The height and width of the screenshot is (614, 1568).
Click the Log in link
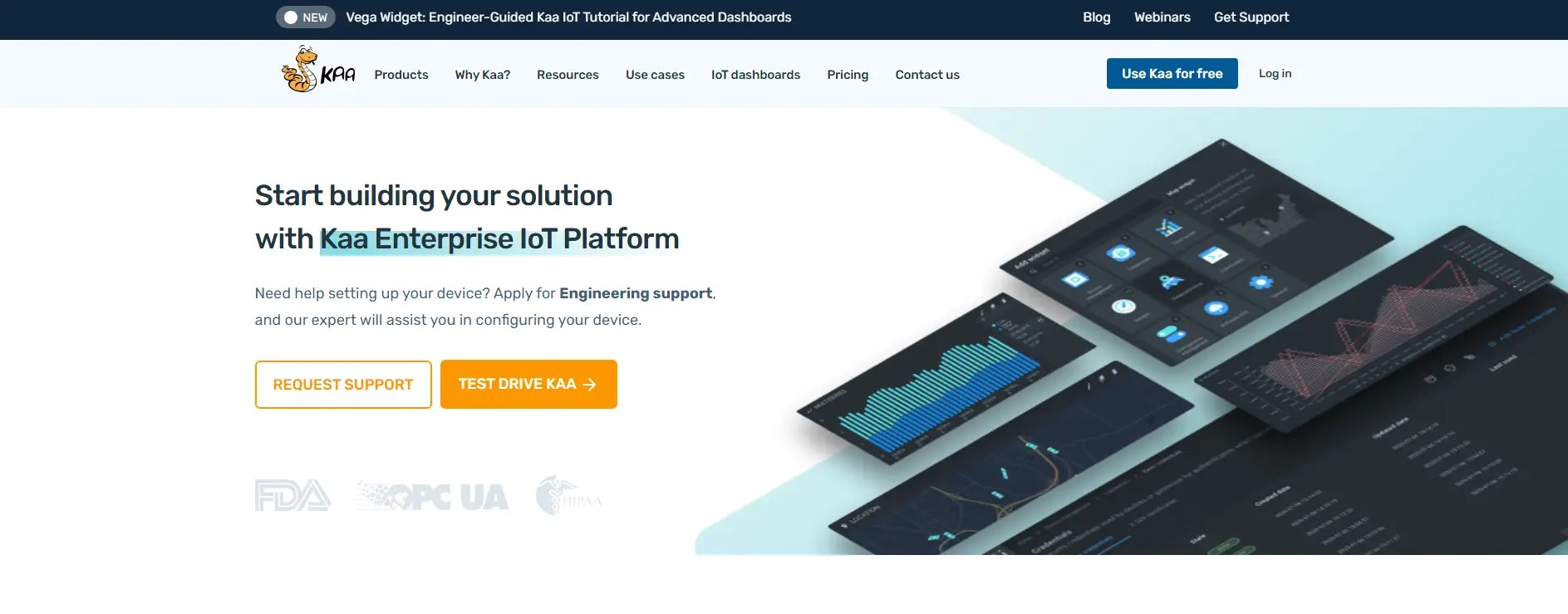(1275, 74)
